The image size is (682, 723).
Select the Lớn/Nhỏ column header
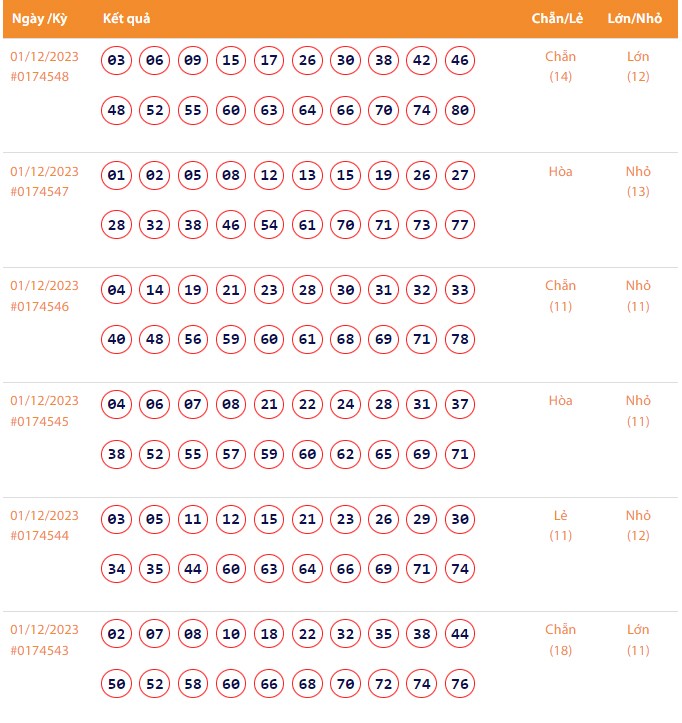(635, 19)
